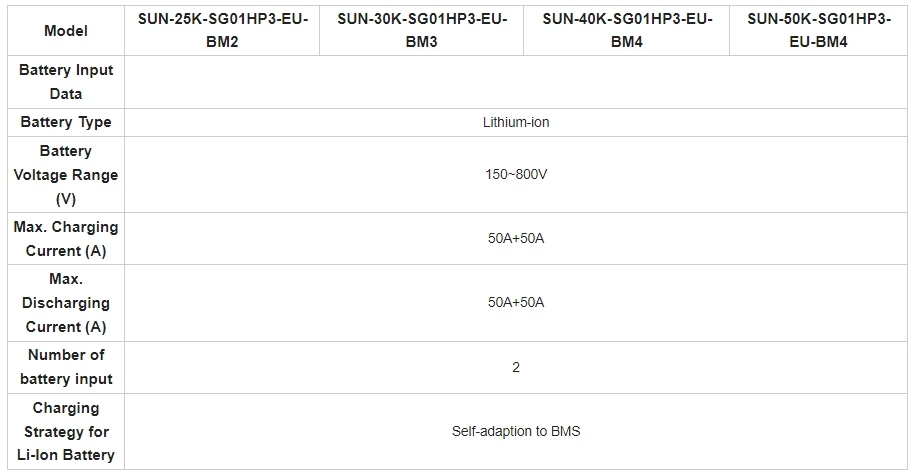The height and width of the screenshot is (476, 916).
Task: Select the value 2 for battery inputs
Action: tap(515, 367)
